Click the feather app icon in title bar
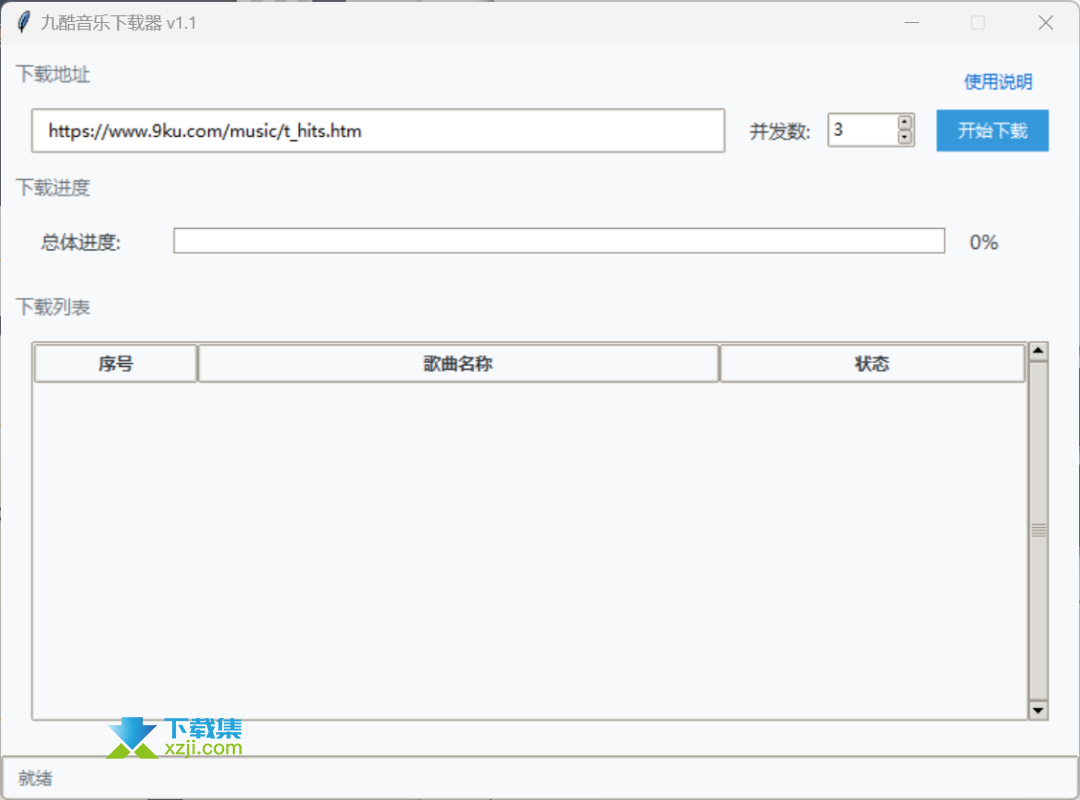1080x800 pixels. point(23,22)
